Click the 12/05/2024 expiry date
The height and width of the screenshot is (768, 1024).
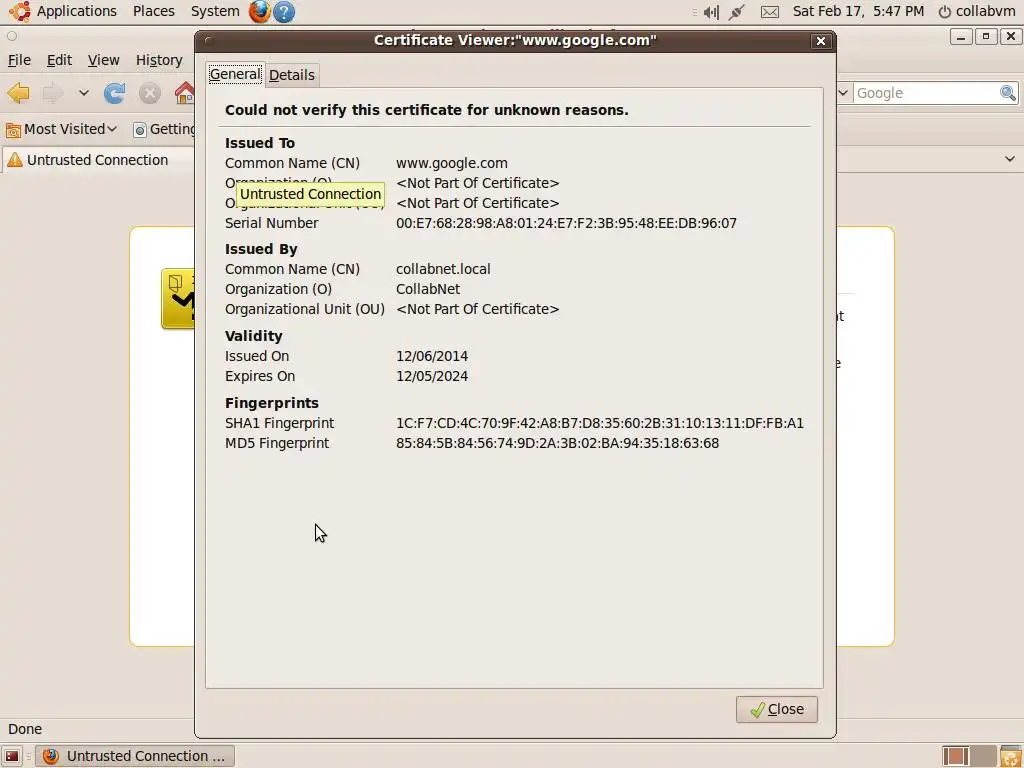tap(432, 376)
